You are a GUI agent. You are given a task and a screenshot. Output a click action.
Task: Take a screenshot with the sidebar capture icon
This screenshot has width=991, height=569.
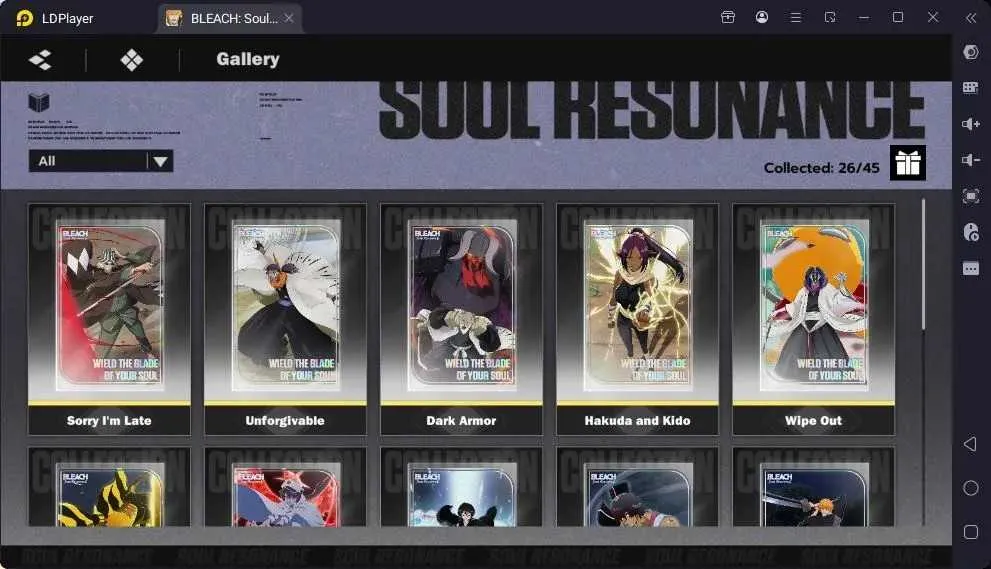971,196
